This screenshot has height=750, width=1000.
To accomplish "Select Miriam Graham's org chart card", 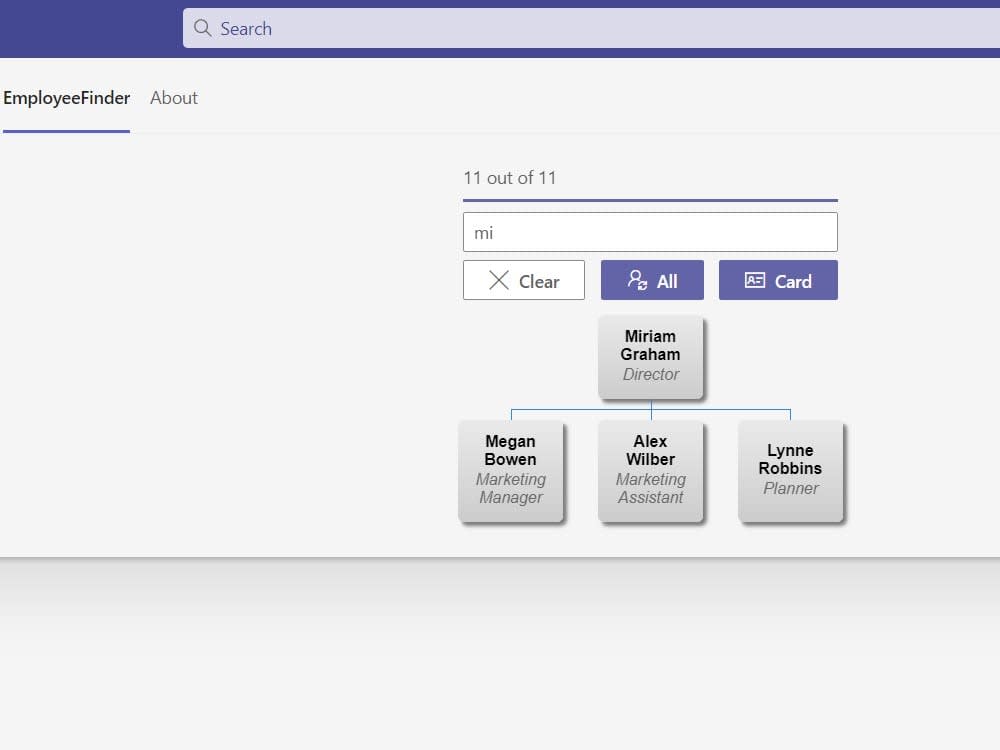I will click(x=651, y=355).
